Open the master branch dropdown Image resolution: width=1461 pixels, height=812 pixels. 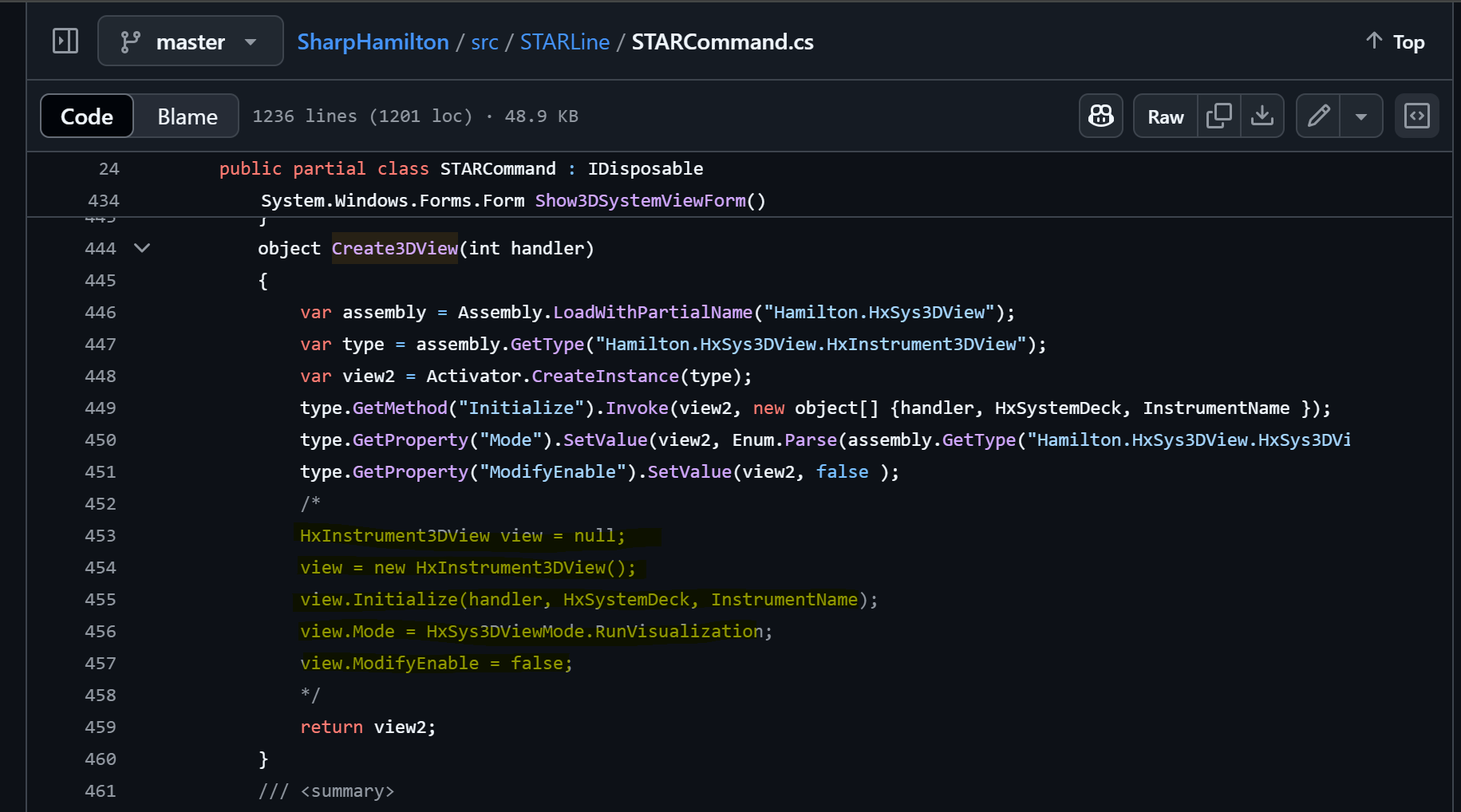191,41
